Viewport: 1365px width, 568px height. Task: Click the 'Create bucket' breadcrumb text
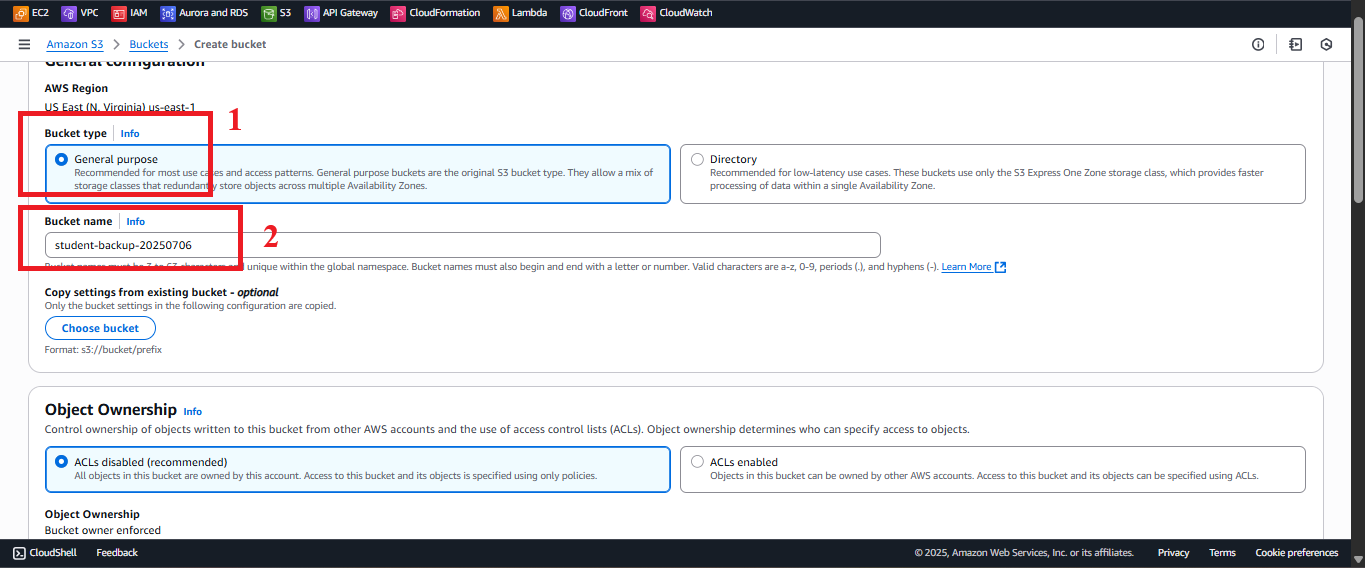point(230,44)
